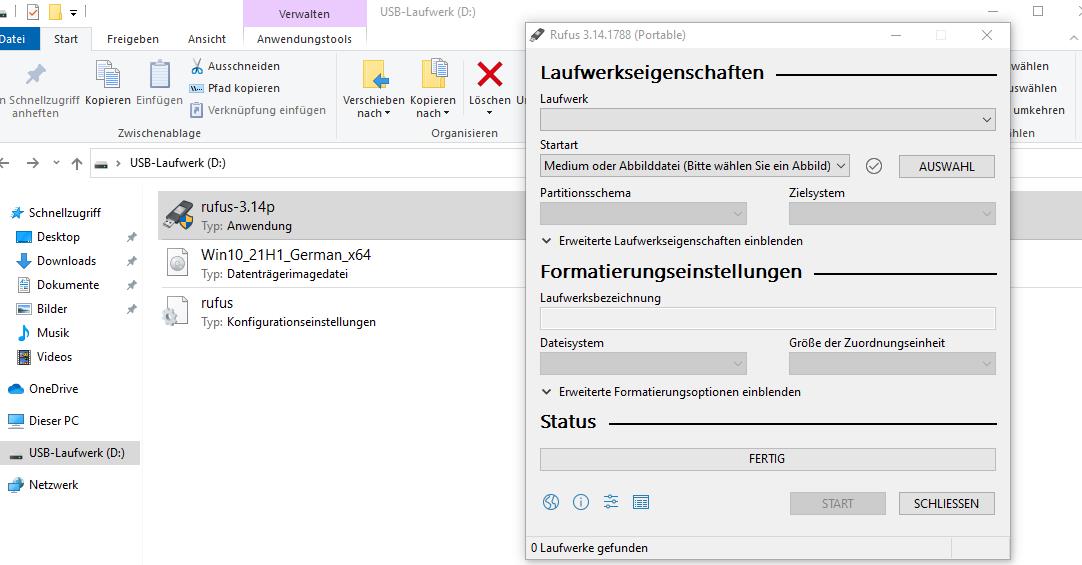
Task: Switch to Start ribbon tab
Action: click(66, 39)
